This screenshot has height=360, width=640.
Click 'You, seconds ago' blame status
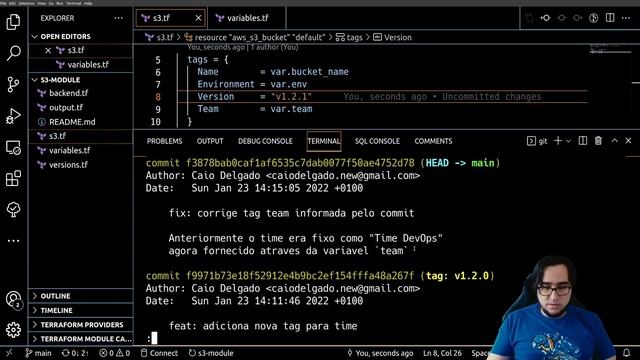click(380, 353)
